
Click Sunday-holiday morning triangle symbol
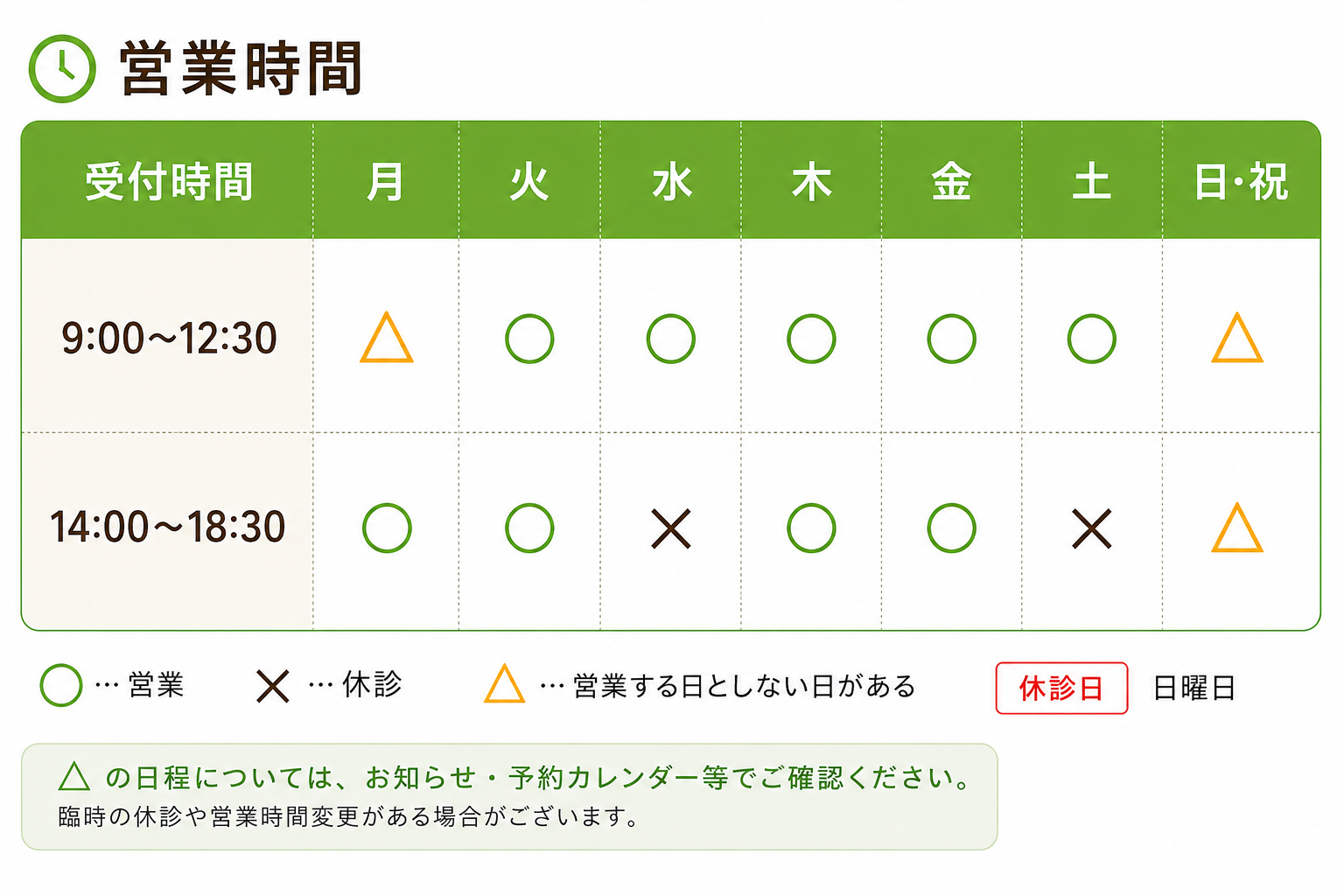point(1237,339)
